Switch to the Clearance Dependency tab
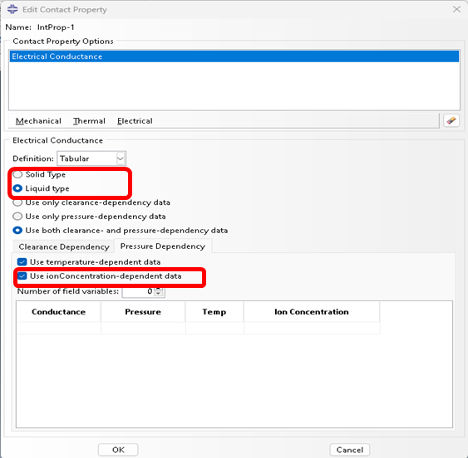468x458 pixels. 64,247
